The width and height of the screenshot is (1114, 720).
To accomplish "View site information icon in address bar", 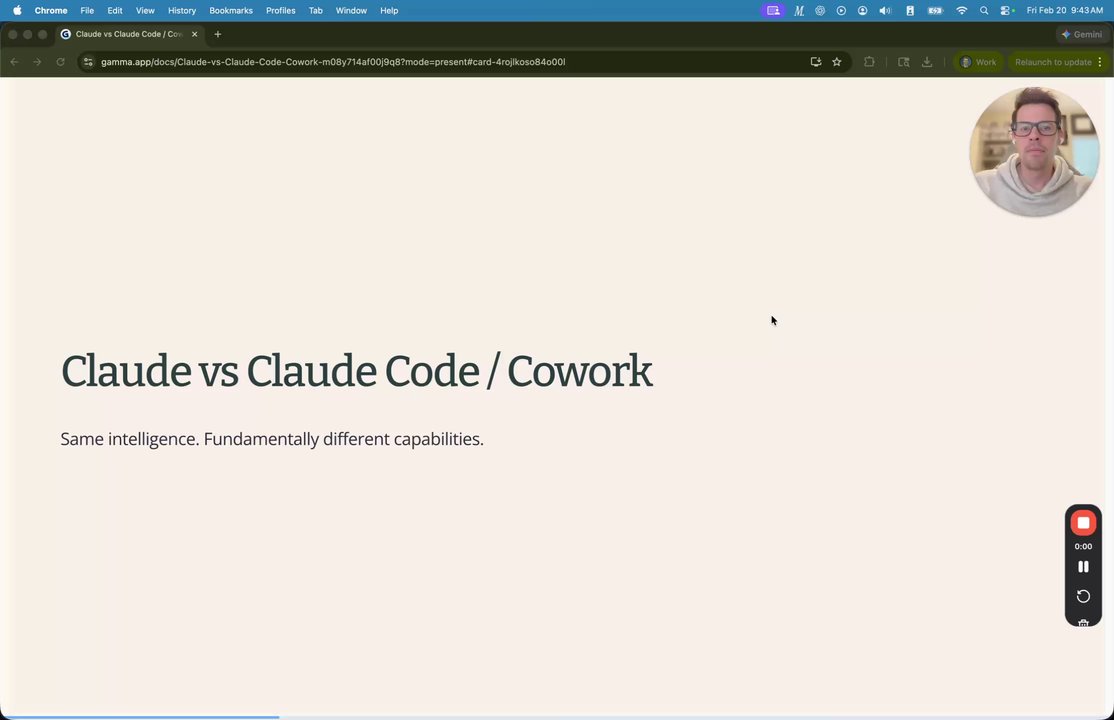I will (88, 62).
